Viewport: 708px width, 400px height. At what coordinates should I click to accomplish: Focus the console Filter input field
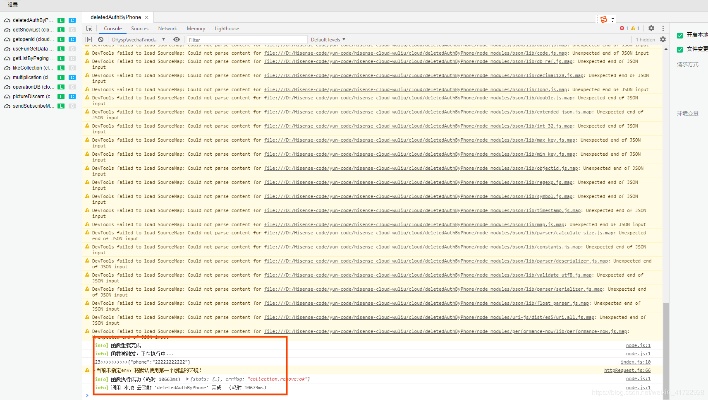pyautogui.click(x=247, y=40)
